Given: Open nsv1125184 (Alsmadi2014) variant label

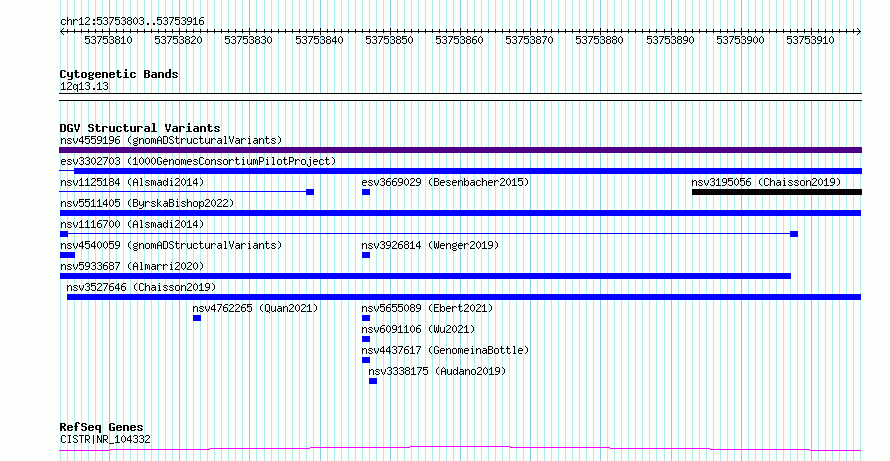Looking at the screenshot, I should pos(132,182).
